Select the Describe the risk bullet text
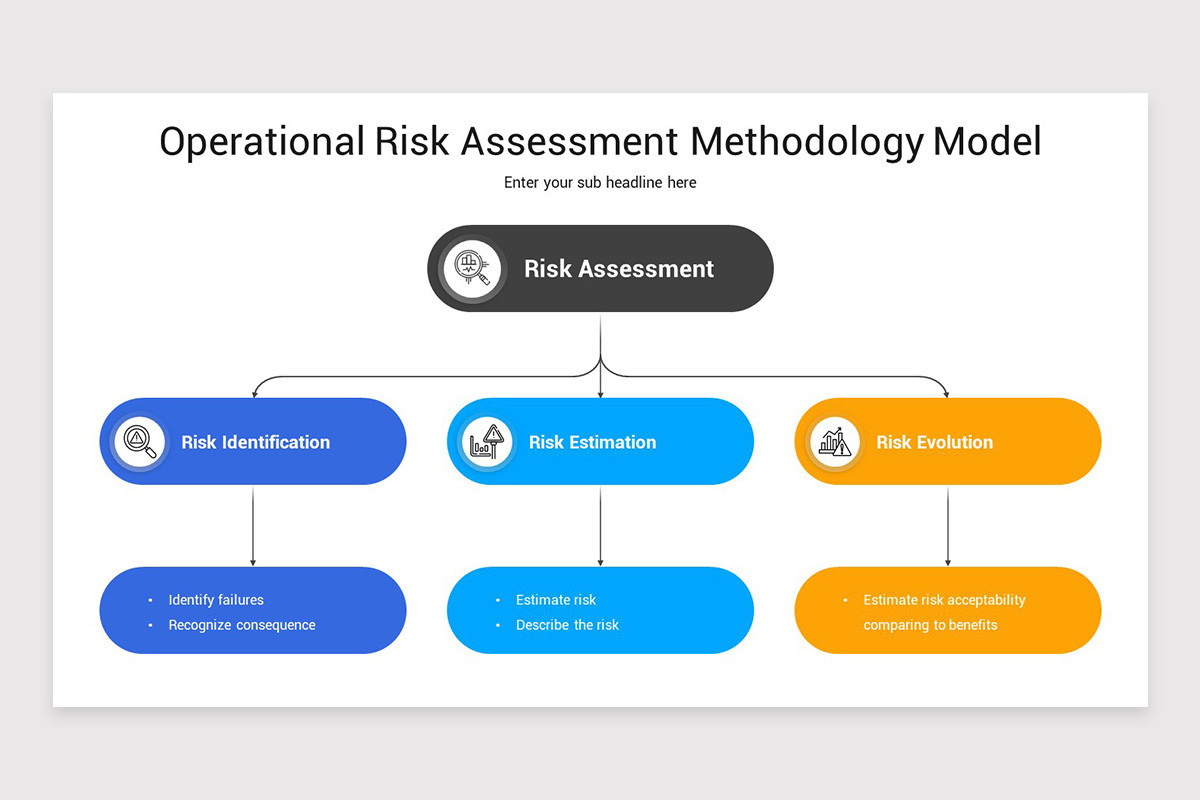This screenshot has height=800, width=1200. [x=567, y=624]
